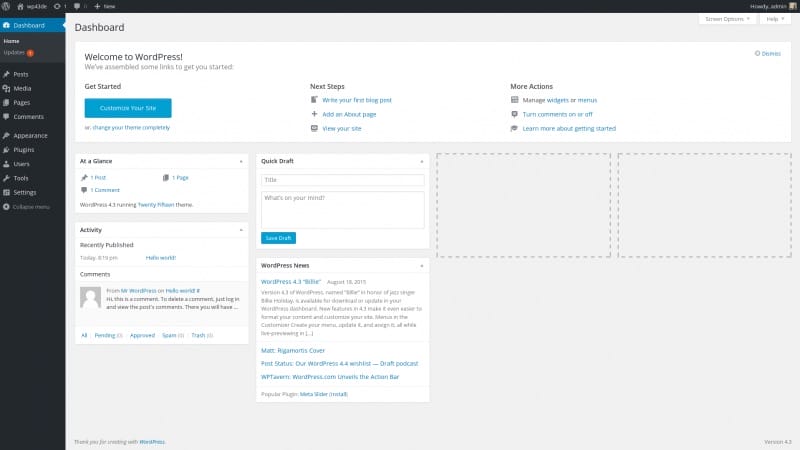The width and height of the screenshot is (800, 450).
Task: Open the Settings menu item
Action: (25, 192)
